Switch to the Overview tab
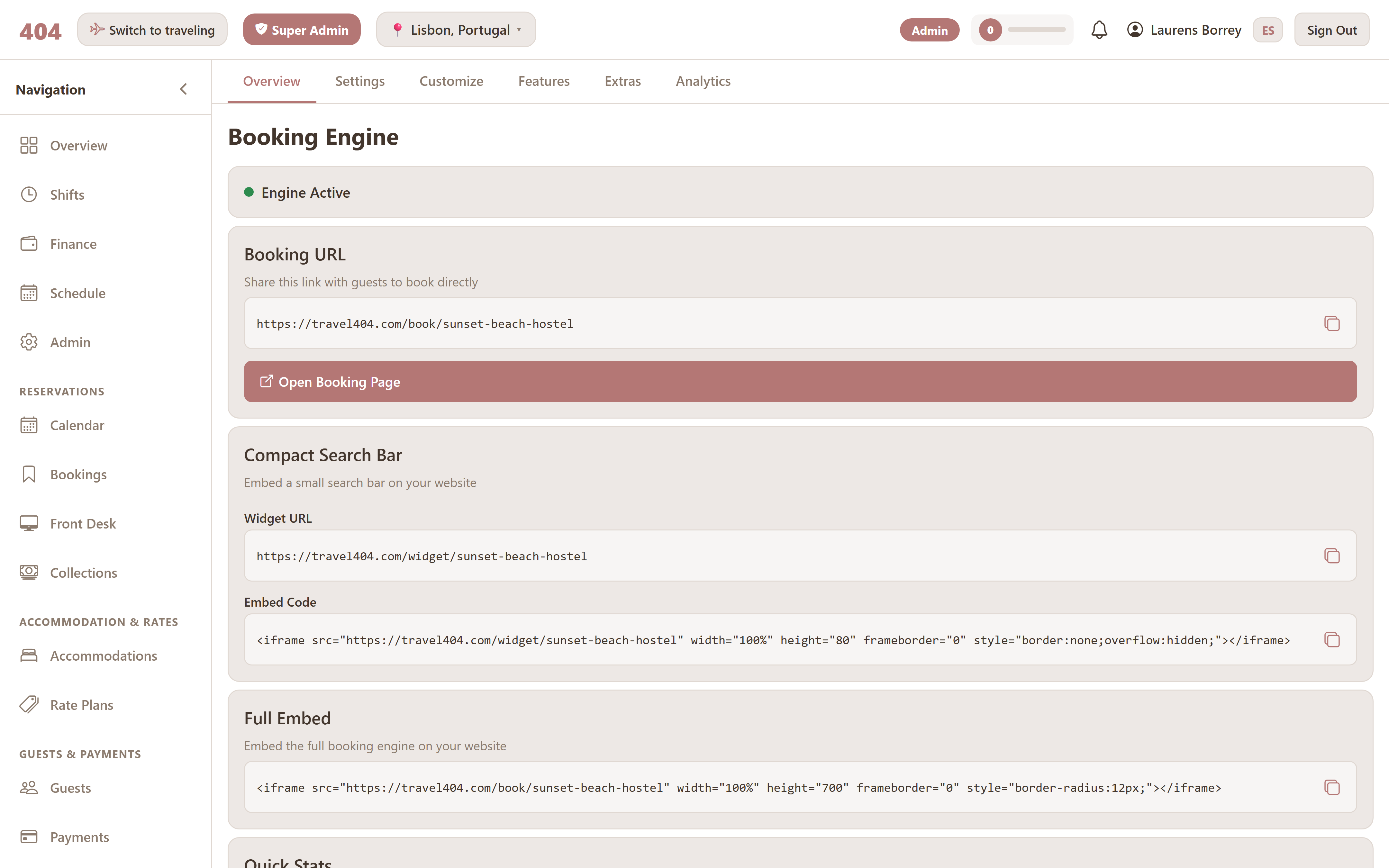The image size is (1389, 868). point(271,81)
